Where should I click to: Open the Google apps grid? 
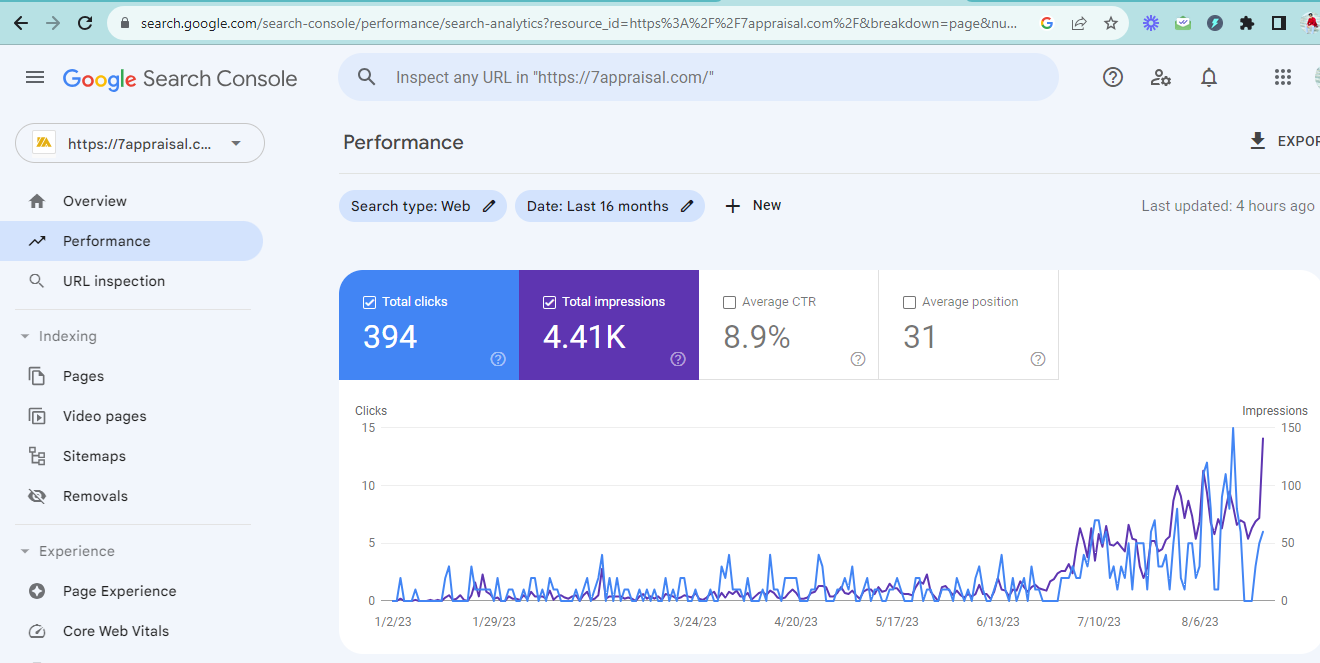coord(1283,77)
